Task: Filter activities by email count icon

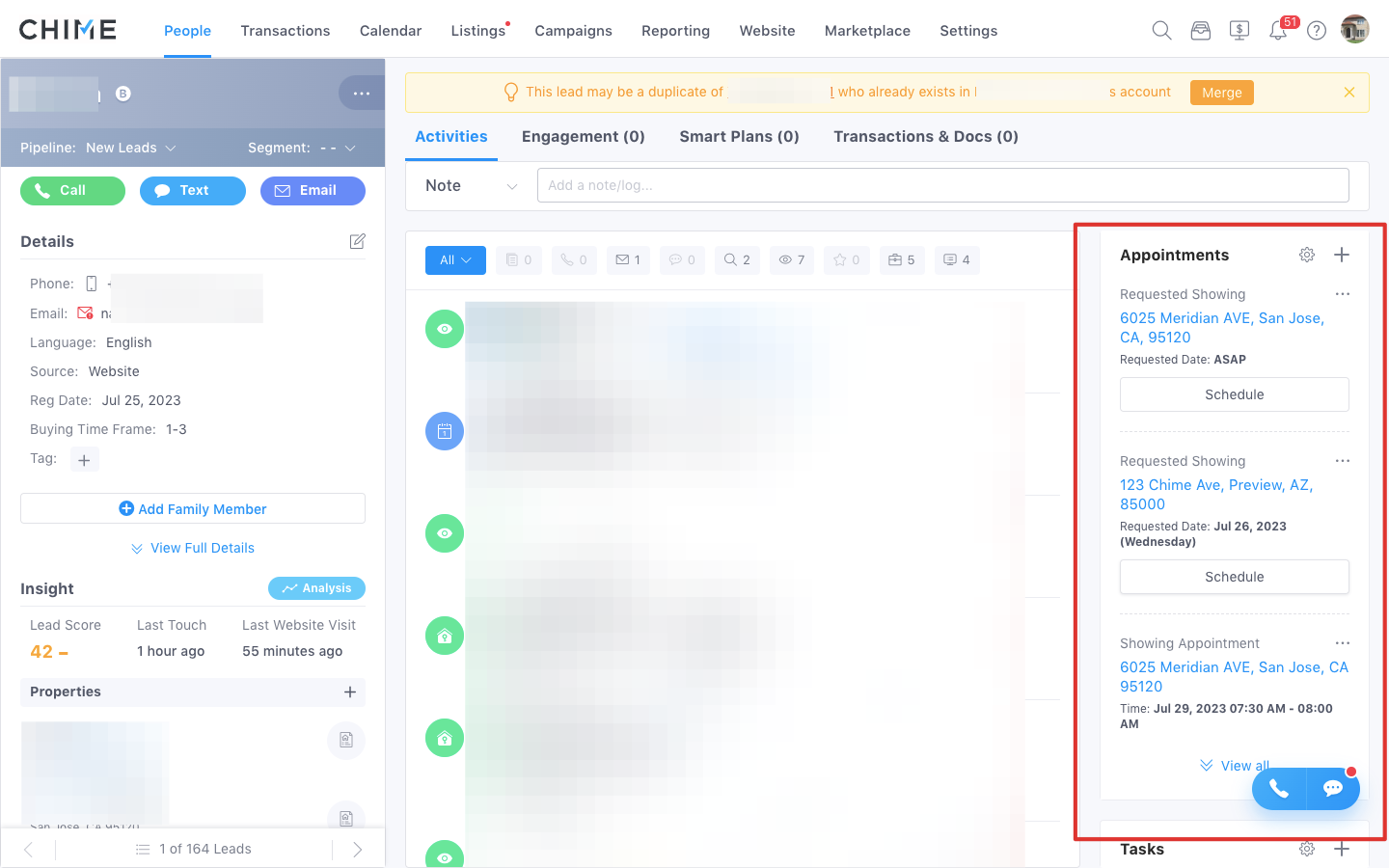Action: (x=628, y=260)
